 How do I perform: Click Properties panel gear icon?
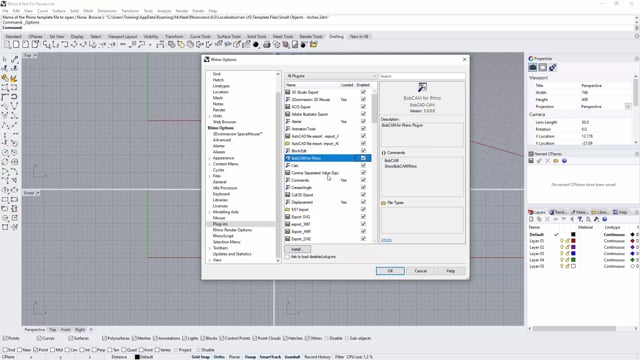click(636, 59)
